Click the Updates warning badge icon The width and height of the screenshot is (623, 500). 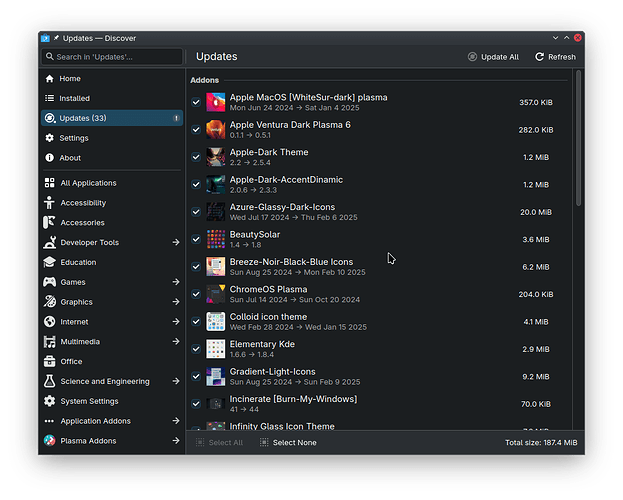tap(176, 118)
